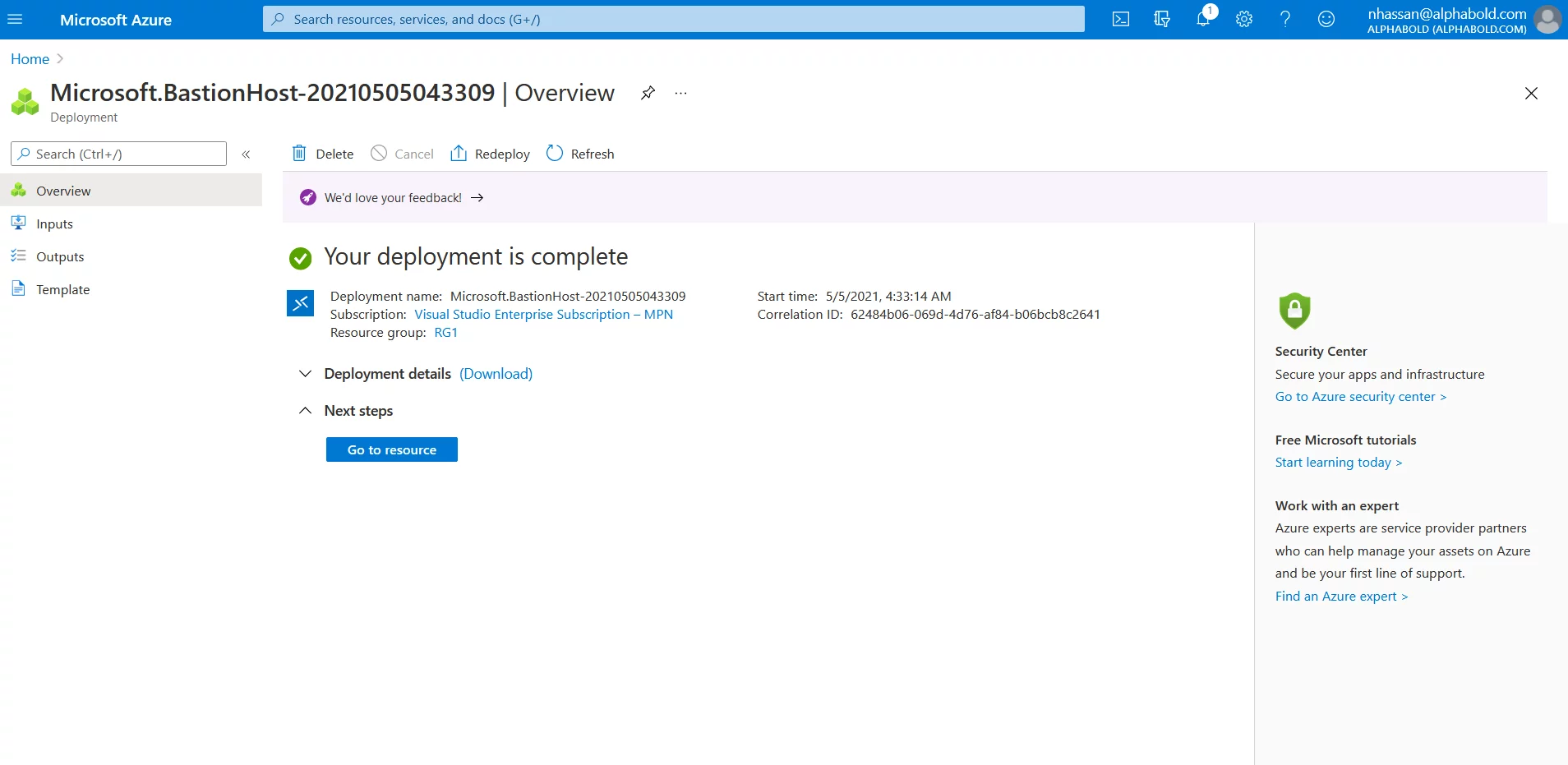
Task: Open resource group RG1 link
Action: (445, 333)
